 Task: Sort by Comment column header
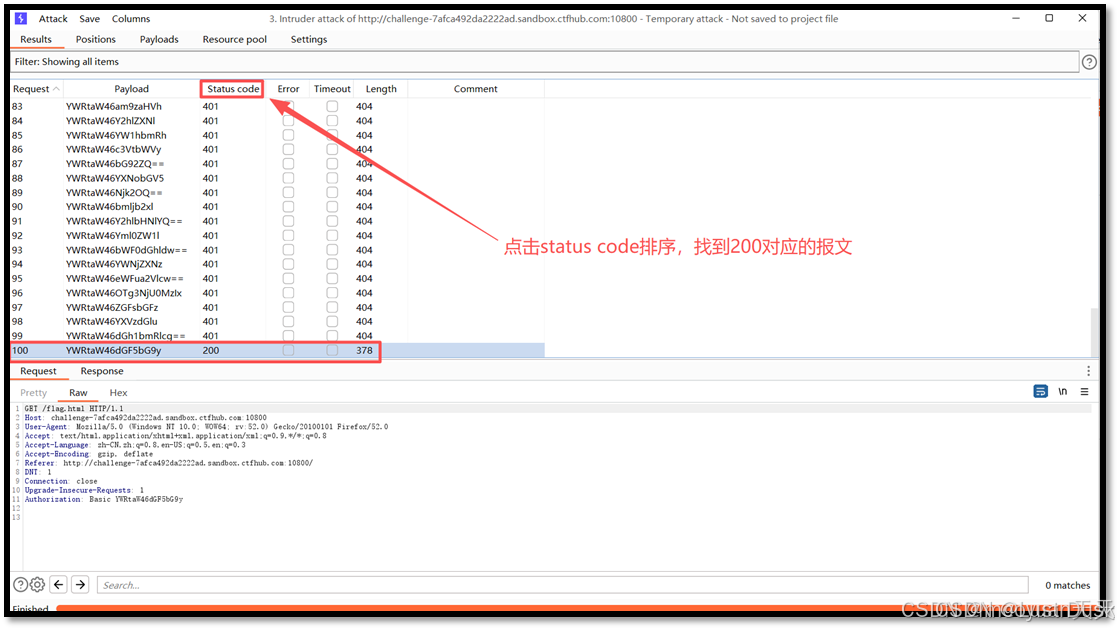pos(475,88)
